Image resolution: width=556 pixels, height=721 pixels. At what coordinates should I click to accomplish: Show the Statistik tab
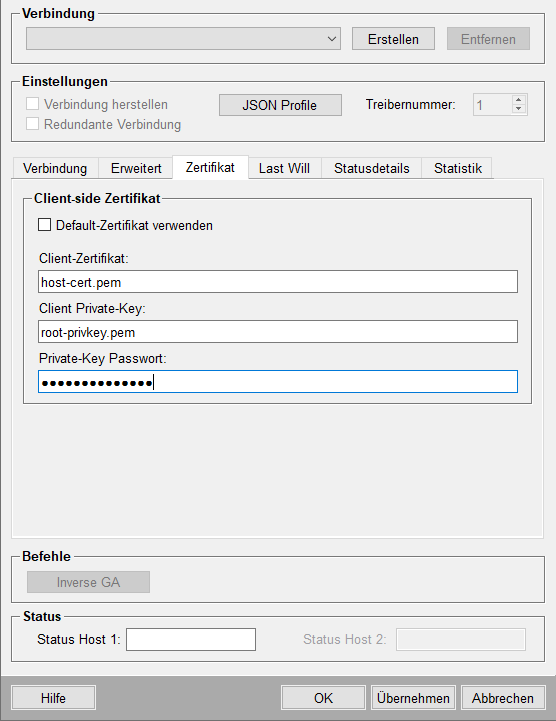pos(458,168)
